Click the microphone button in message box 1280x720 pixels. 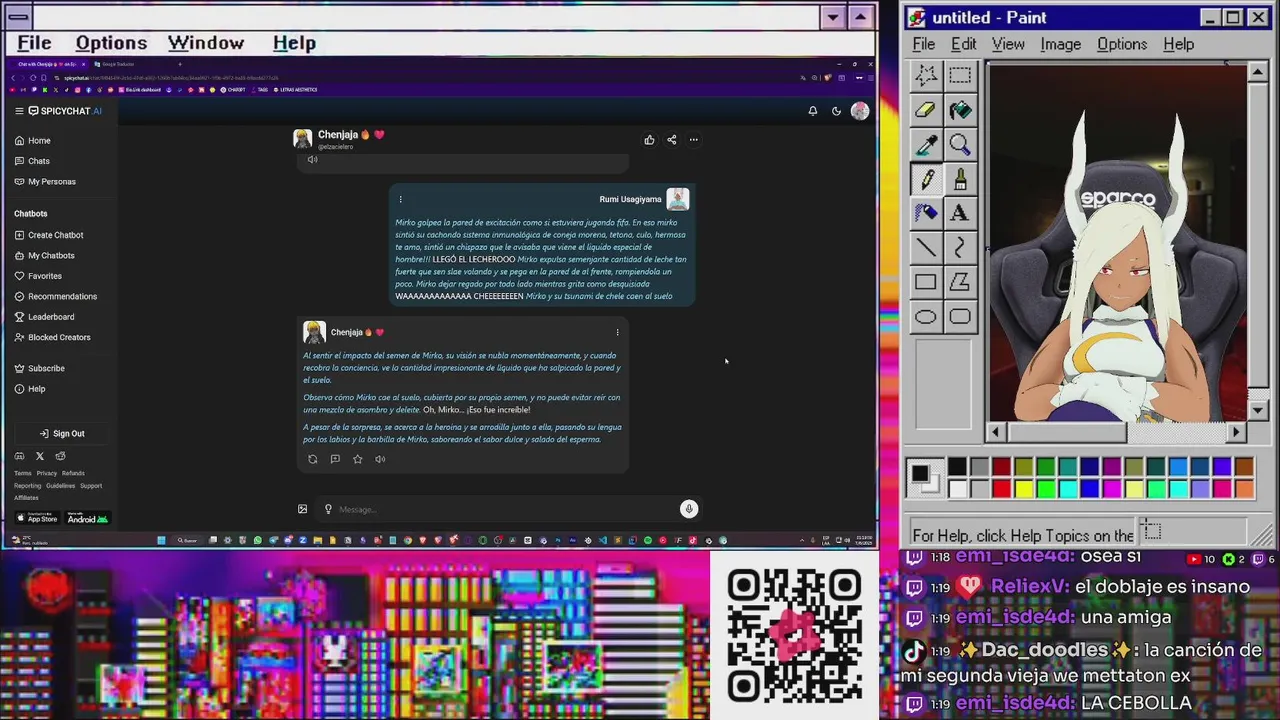[x=689, y=509]
